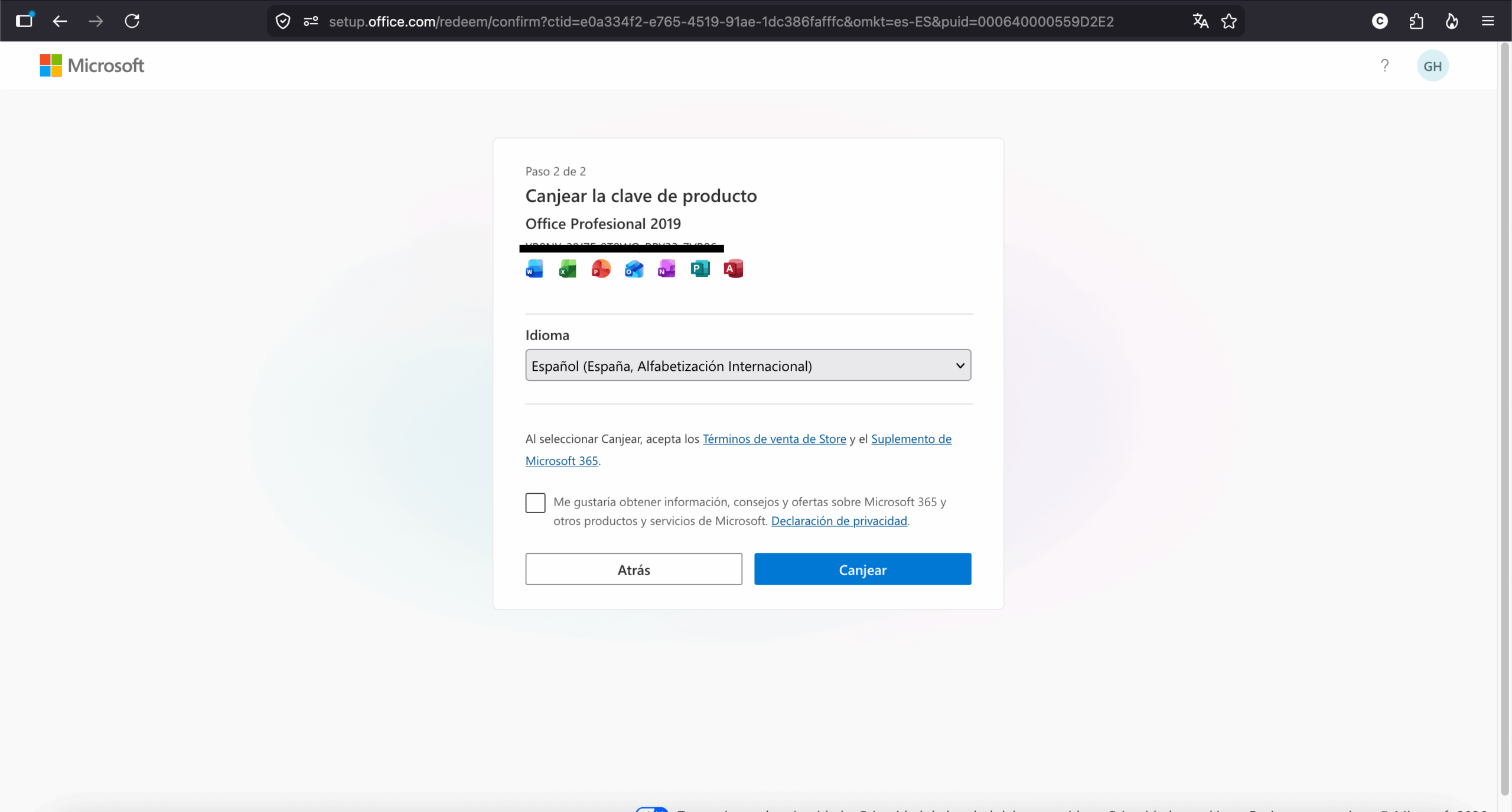This screenshot has height=812, width=1512.
Task: Click the browser forward arrow
Action: coord(96,21)
